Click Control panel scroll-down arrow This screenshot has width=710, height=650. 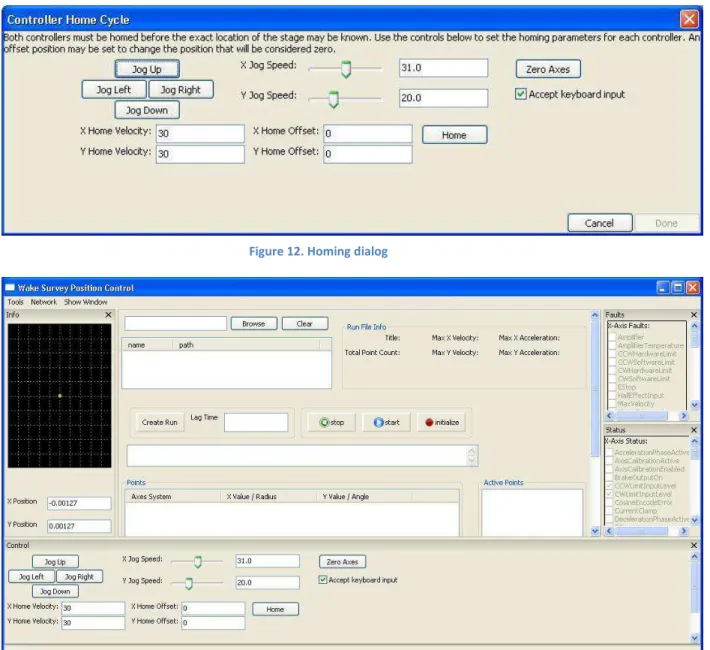[695, 638]
